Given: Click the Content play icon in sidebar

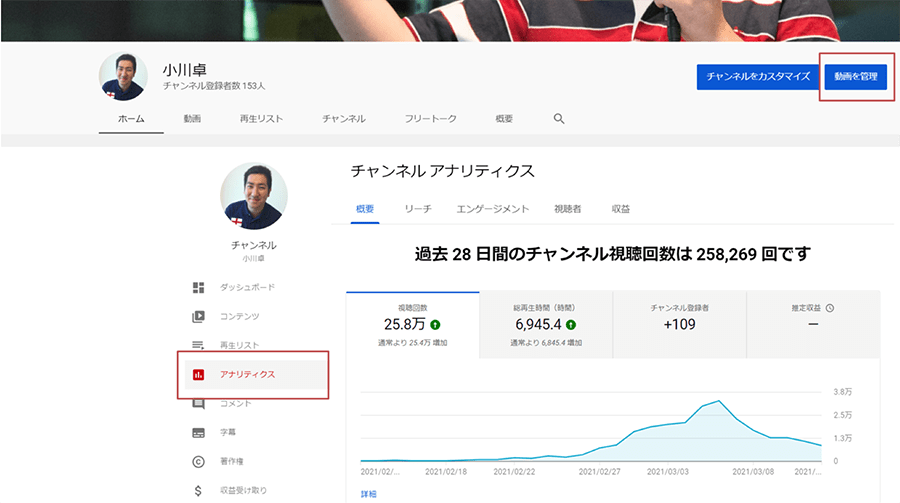Looking at the screenshot, I should 198,316.
